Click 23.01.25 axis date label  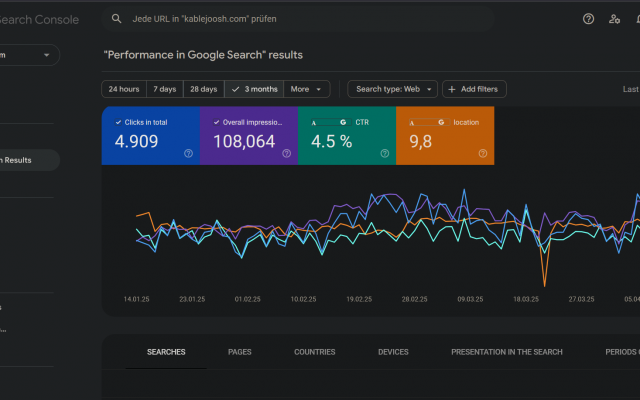coord(192,299)
